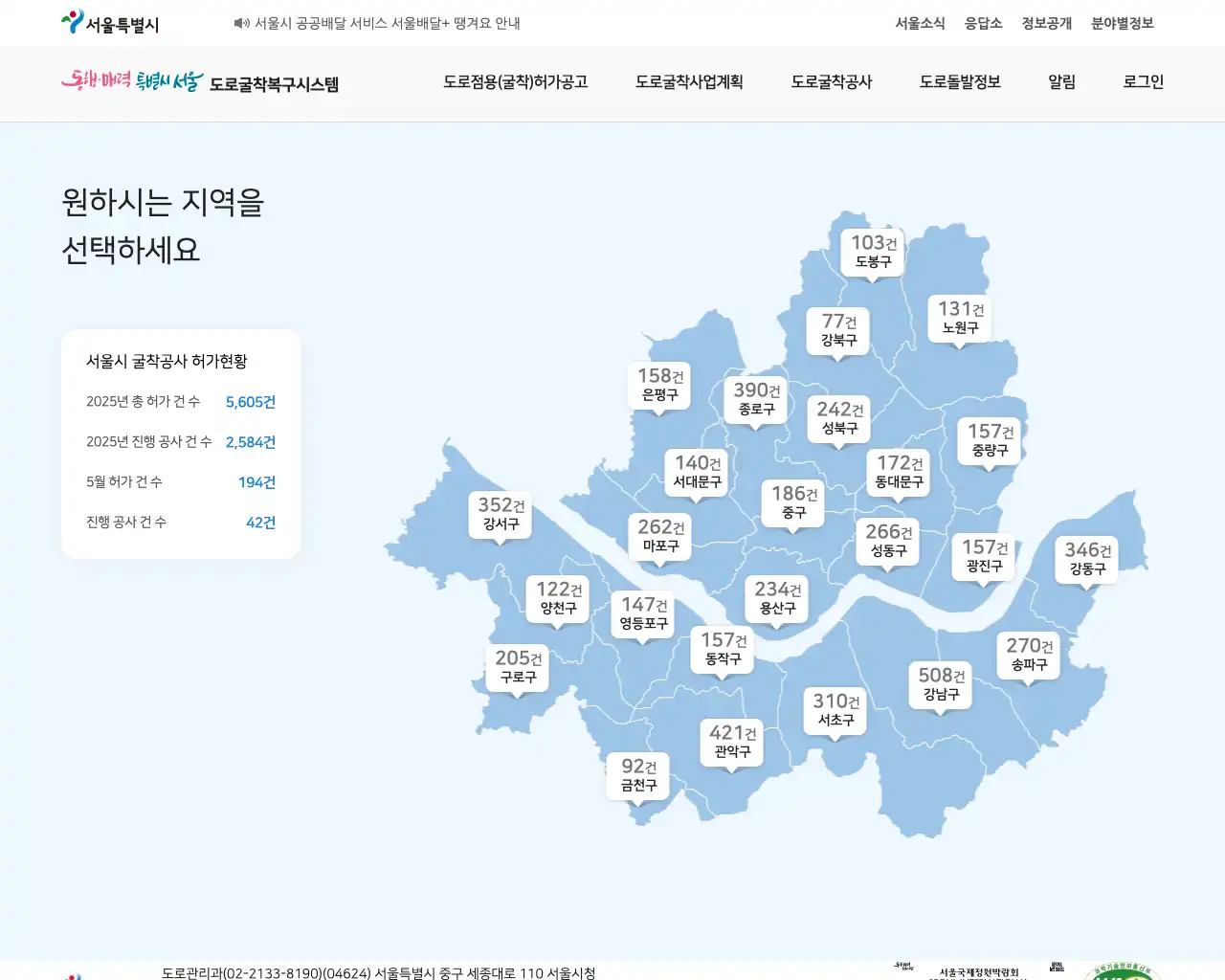Select the 광진구 157건 map label
This screenshot has width=1225, height=980.
point(984,556)
